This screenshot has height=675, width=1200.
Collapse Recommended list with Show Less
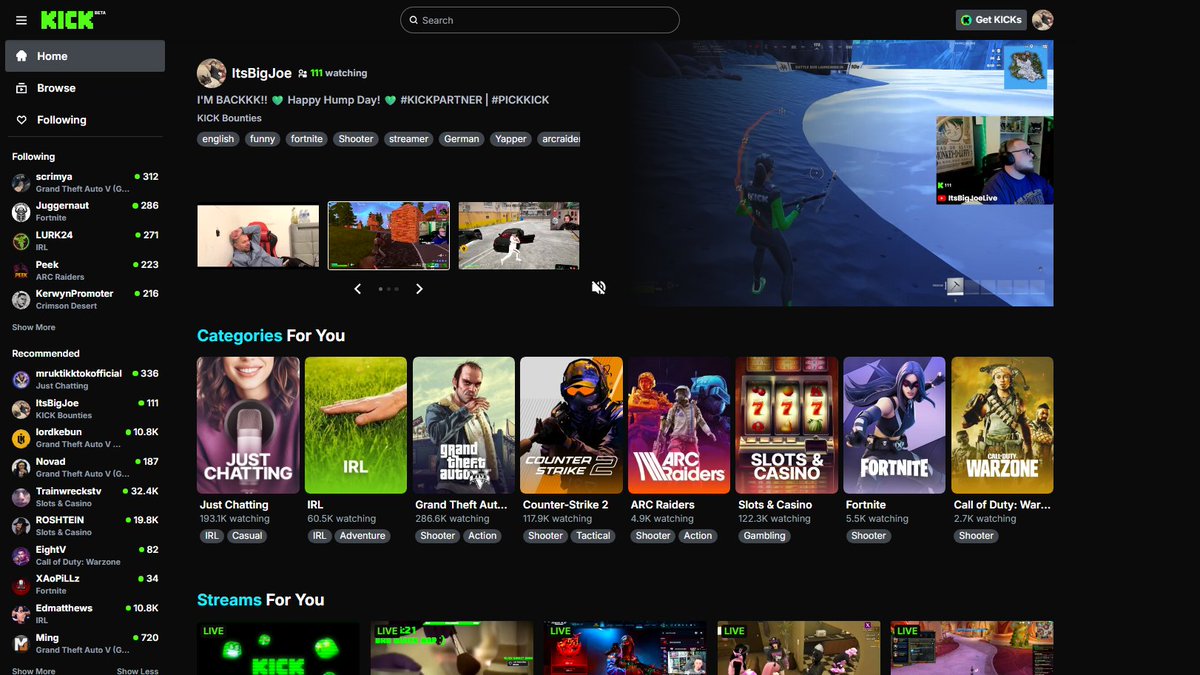[138, 671]
